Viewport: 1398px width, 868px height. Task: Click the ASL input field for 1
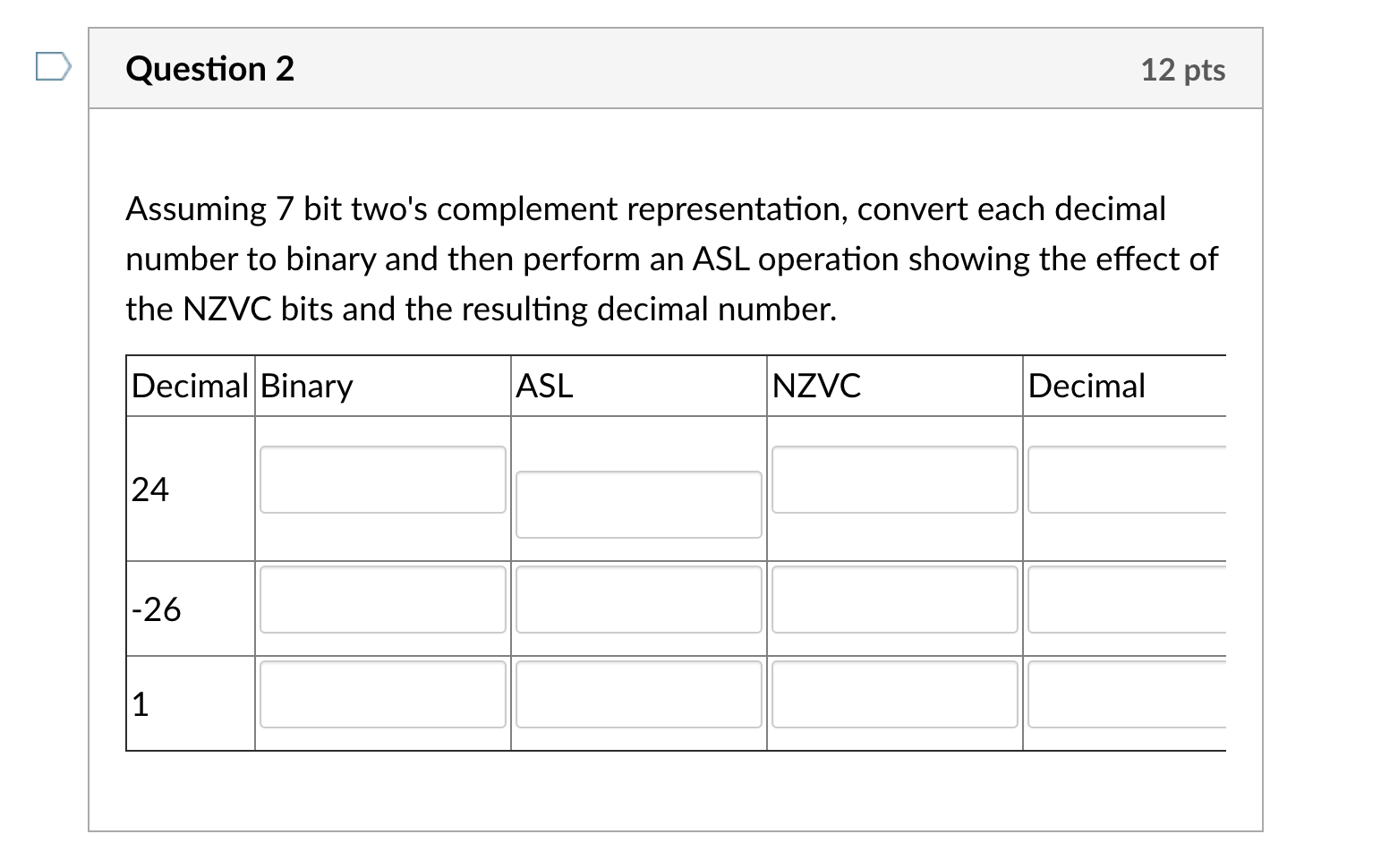638,695
